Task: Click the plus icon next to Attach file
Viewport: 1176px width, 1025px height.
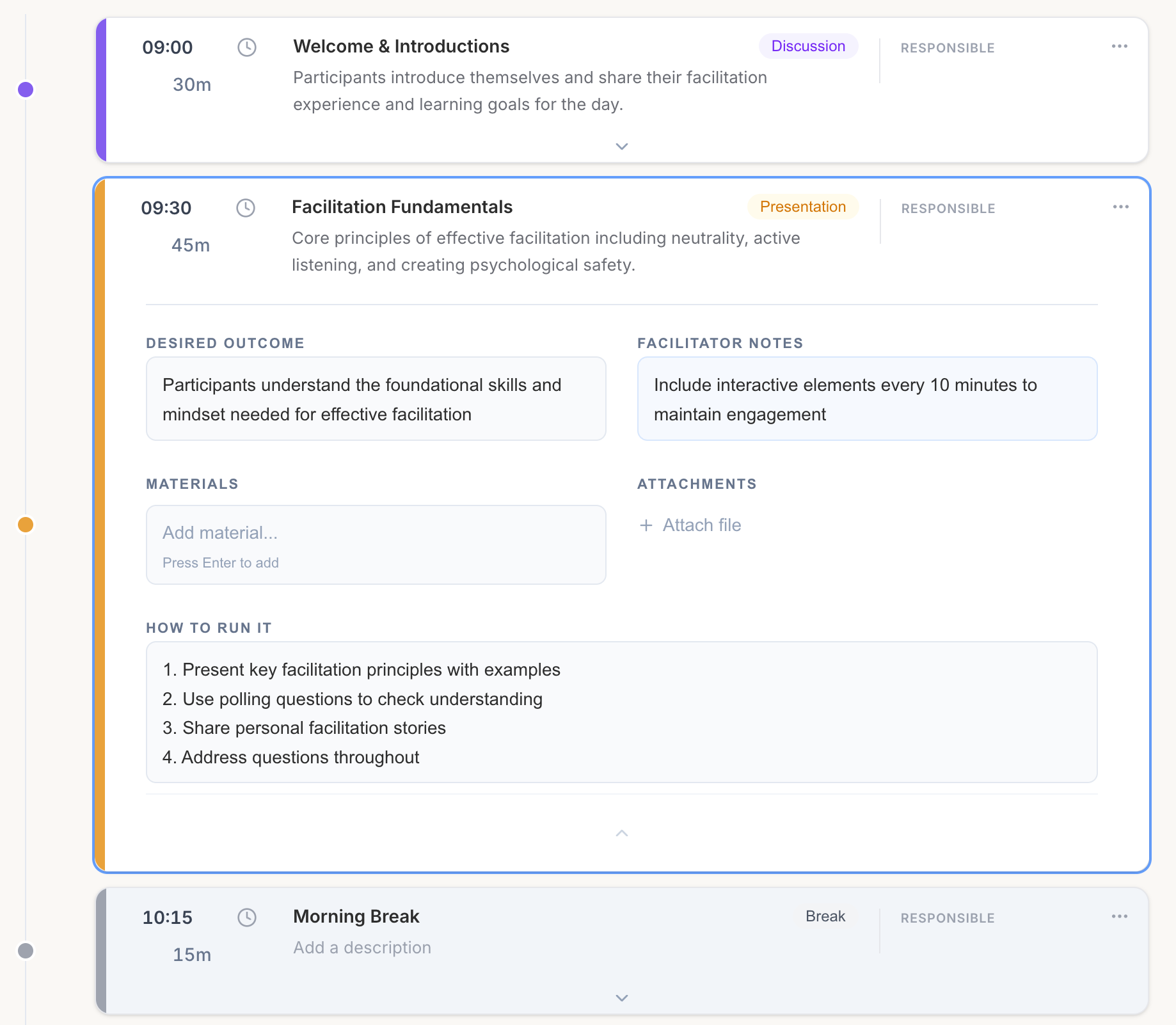Action: [645, 525]
